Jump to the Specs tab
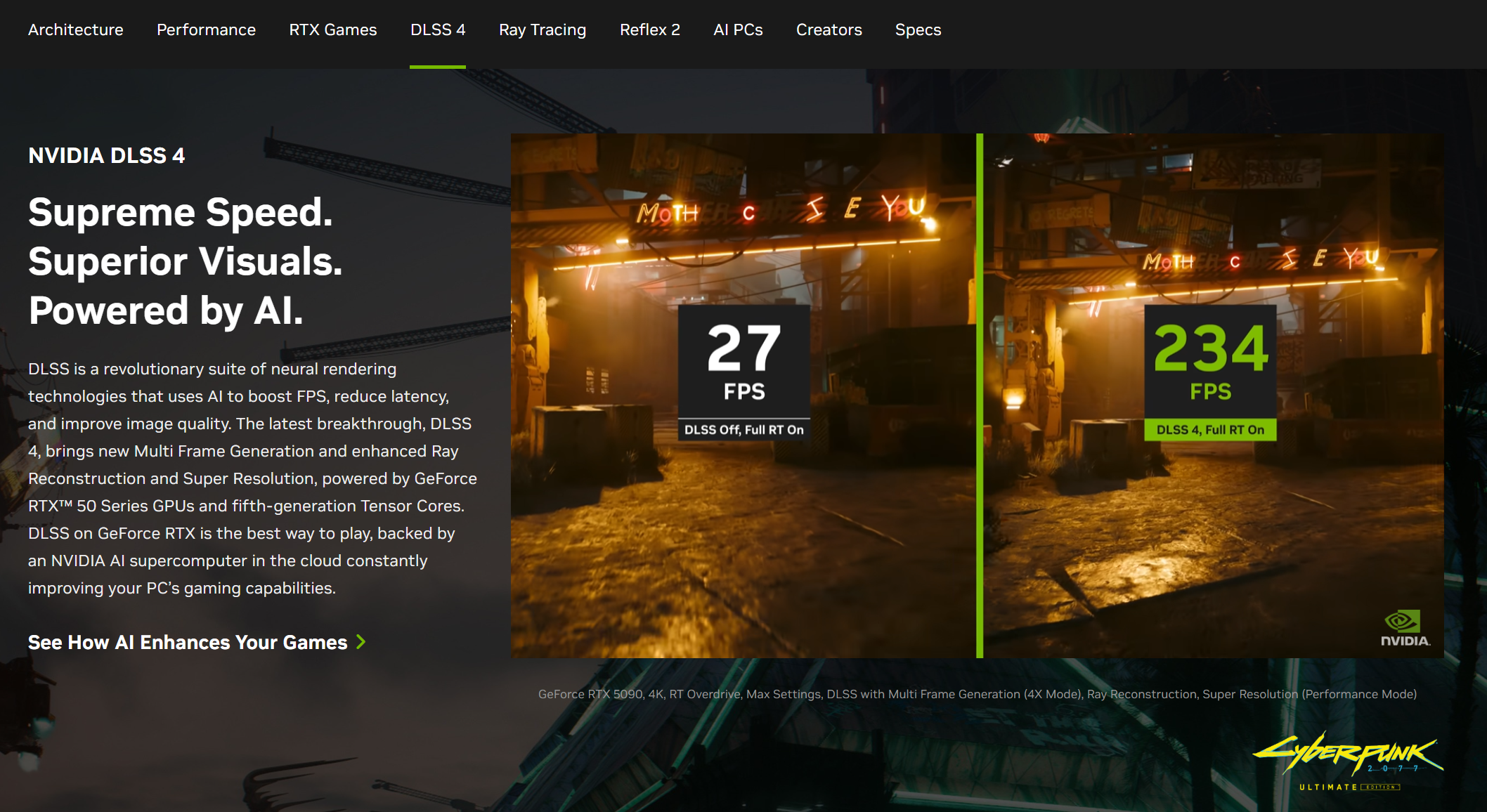1487x812 pixels. click(x=917, y=30)
